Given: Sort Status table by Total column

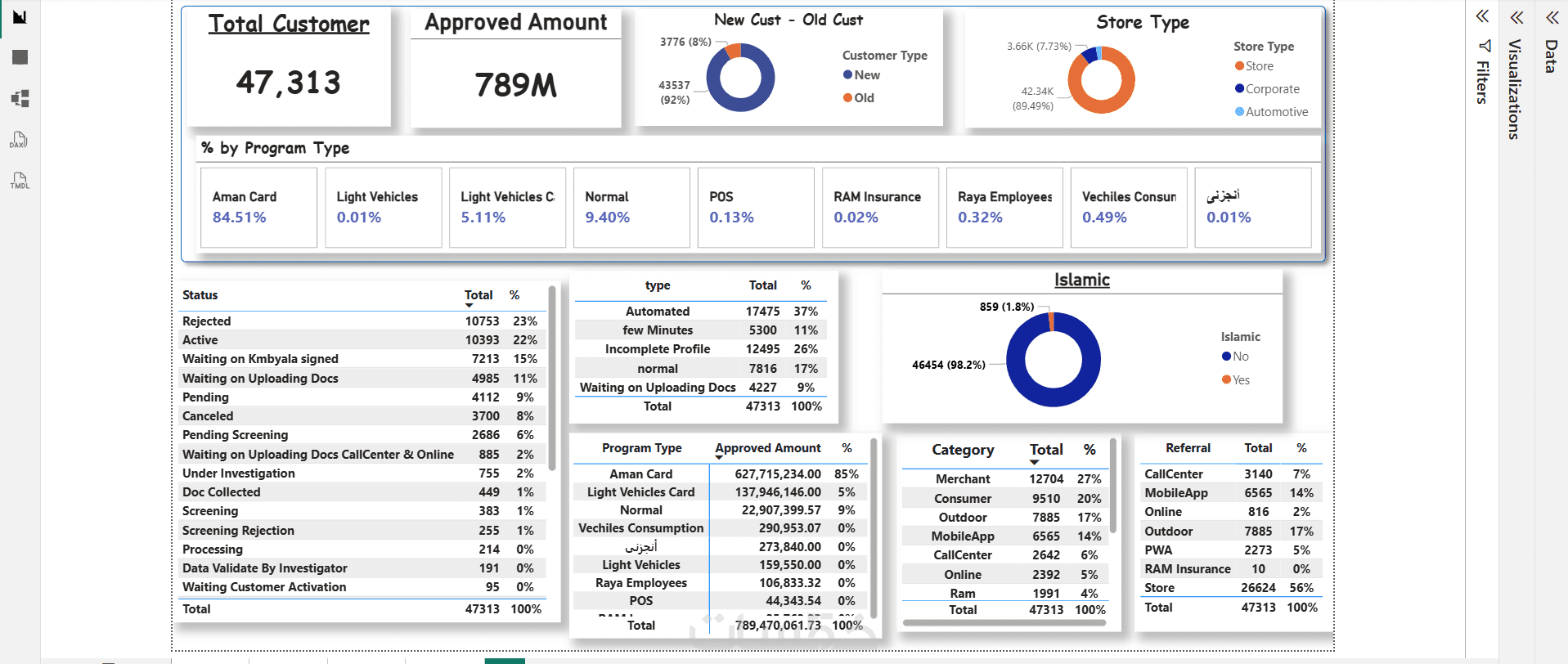Looking at the screenshot, I should pos(478,295).
